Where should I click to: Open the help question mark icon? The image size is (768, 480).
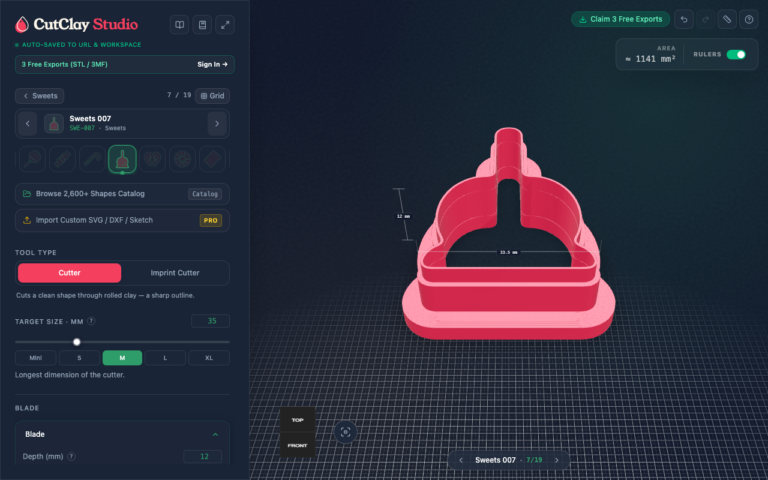pos(748,20)
